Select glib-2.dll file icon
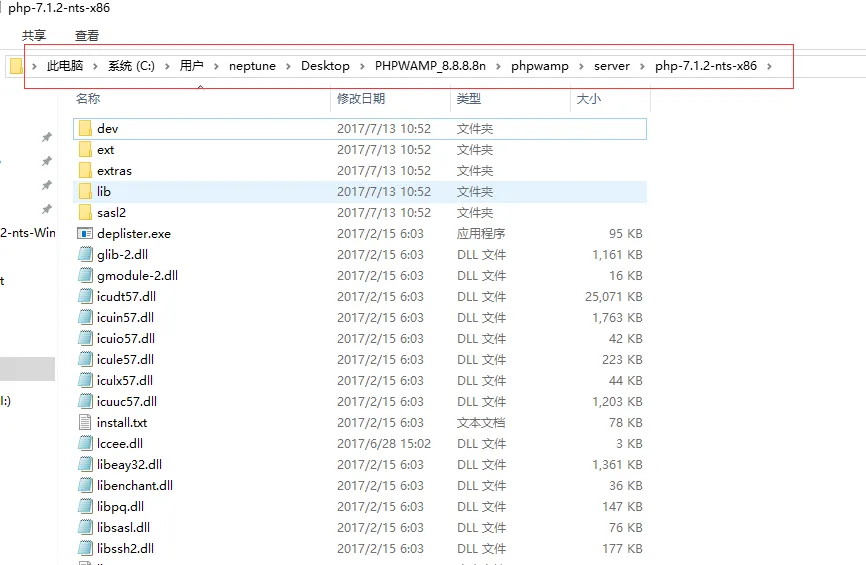Screen dimensions: 866x565 pos(85,255)
